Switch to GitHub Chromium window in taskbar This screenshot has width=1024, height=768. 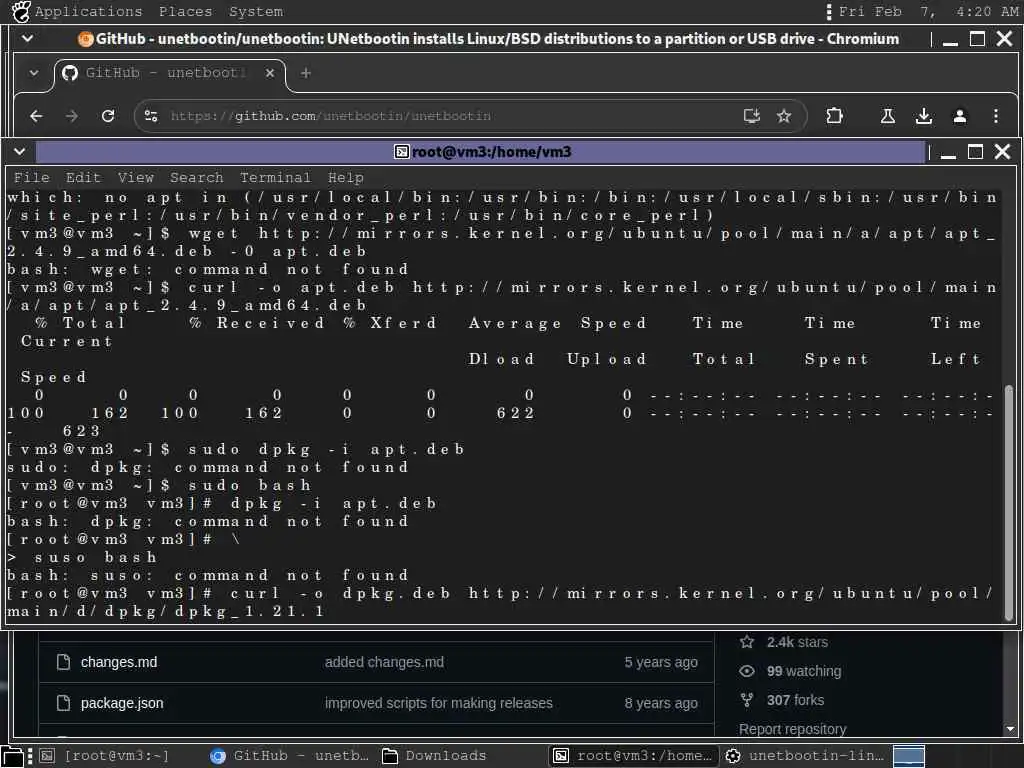point(289,756)
